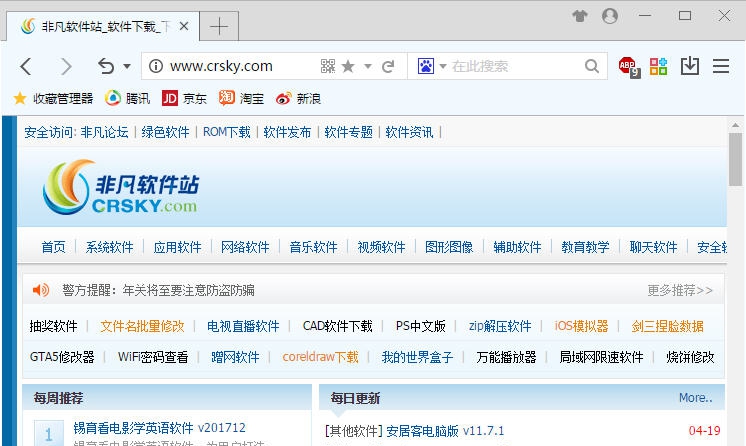Viewport: 746px width, 446px height.
Task: Click the 绿色软件 link
Action: pos(166,132)
